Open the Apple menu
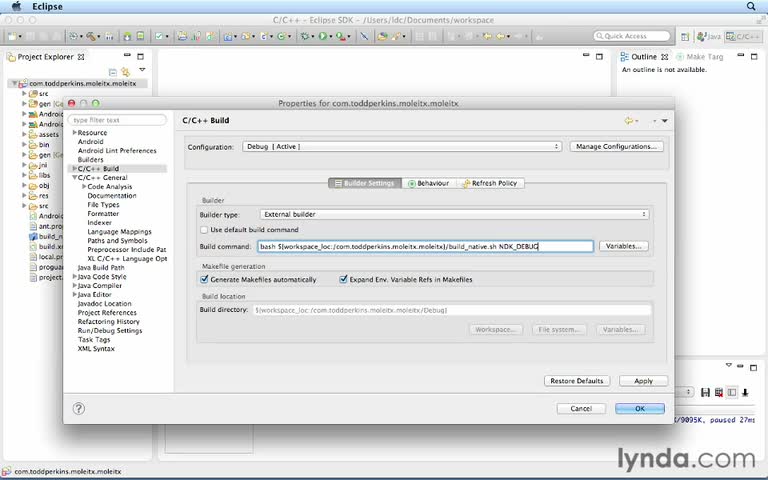The width and height of the screenshot is (768, 480). (16, 6)
